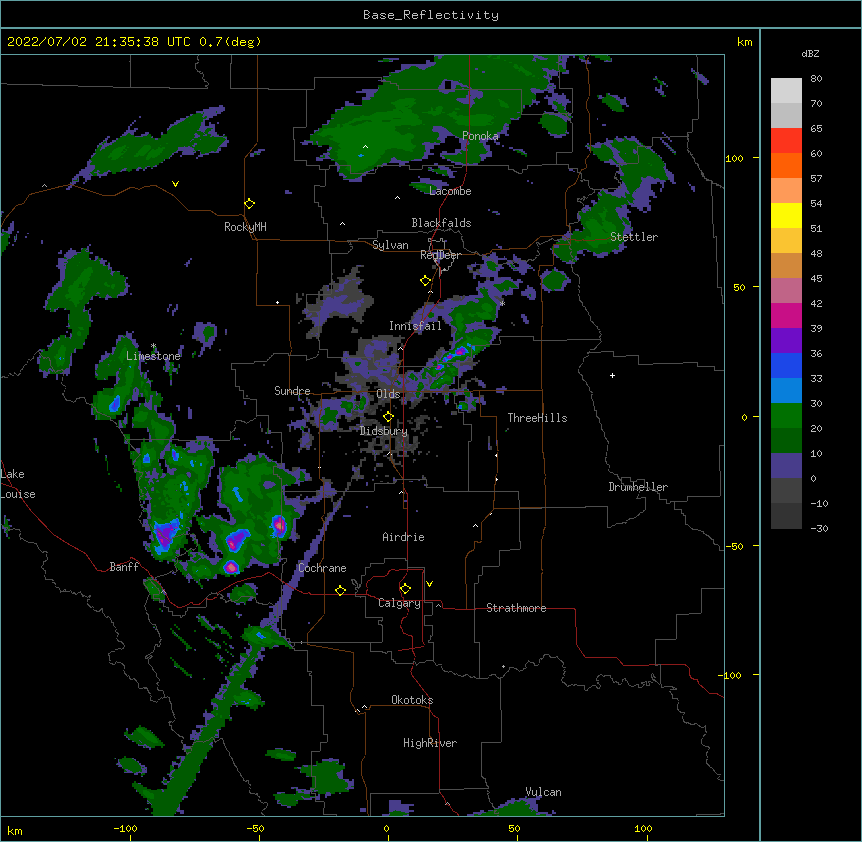Select the blue 33-36 dBZ legend swatch

(x=786, y=366)
